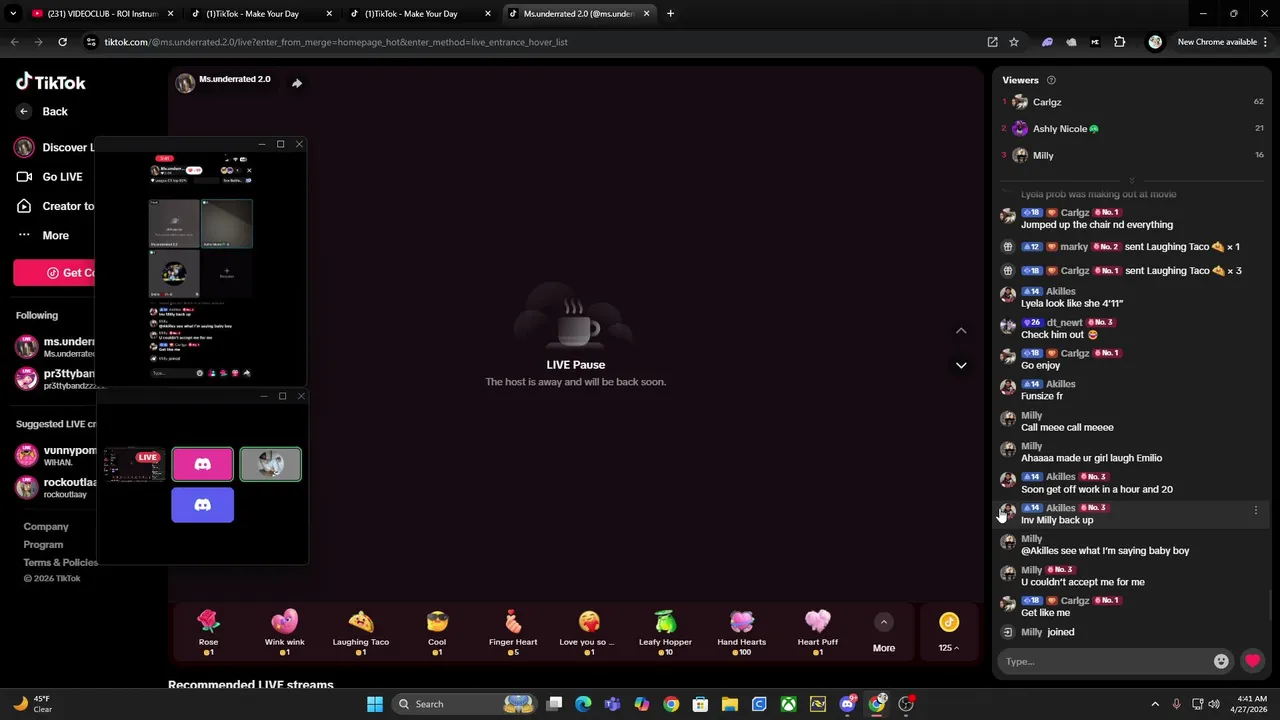Click the taskbar Search box
This screenshot has height=720, width=1280.
coord(466,704)
